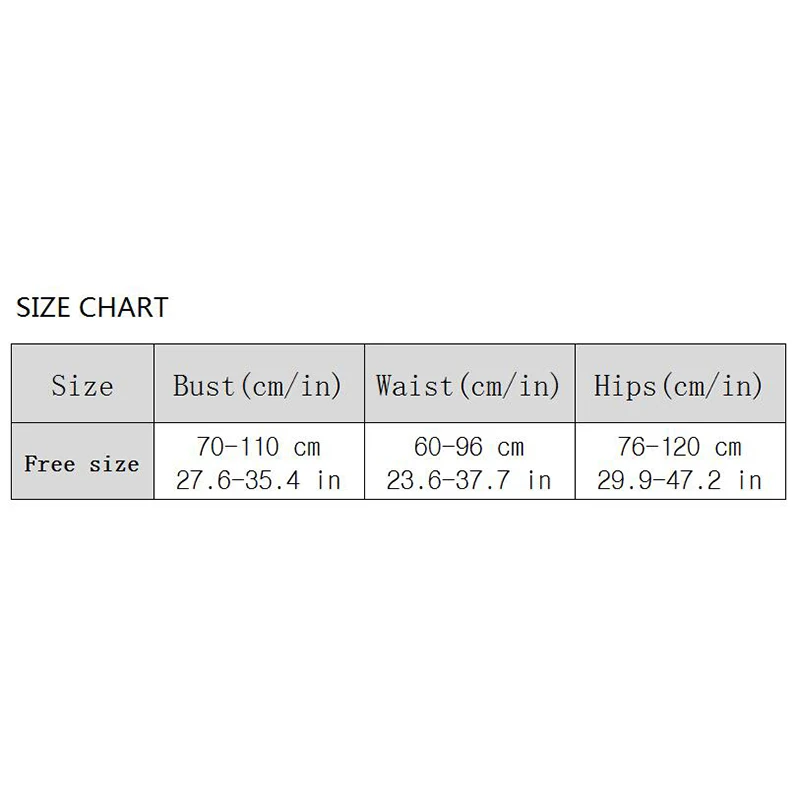This screenshot has width=800, height=800.
Task: Select the "Size" column header cell
Action: pyautogui.click(x=82, y=385)
